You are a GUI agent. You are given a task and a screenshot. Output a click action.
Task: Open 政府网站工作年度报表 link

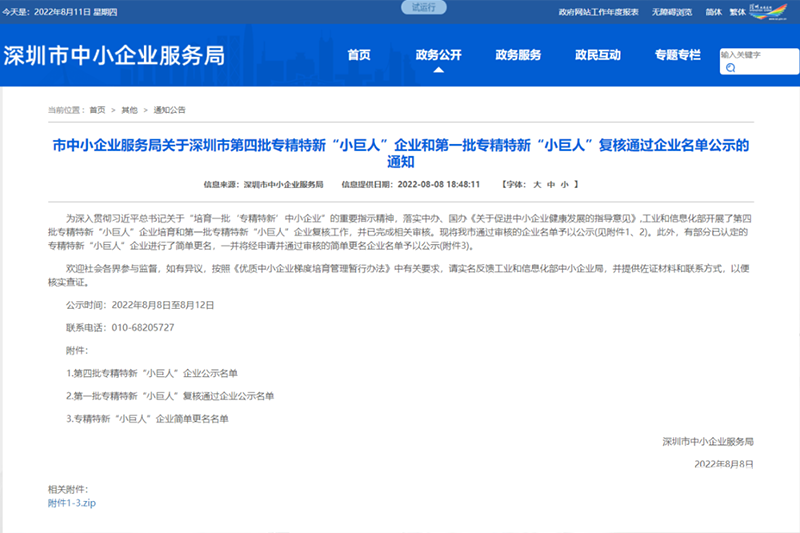(x=599, y=12)
